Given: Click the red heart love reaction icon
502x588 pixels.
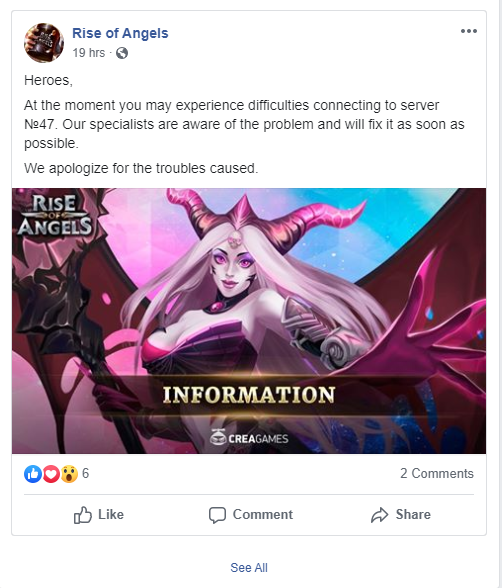Looking at the screenshot, I should [51, 474].
